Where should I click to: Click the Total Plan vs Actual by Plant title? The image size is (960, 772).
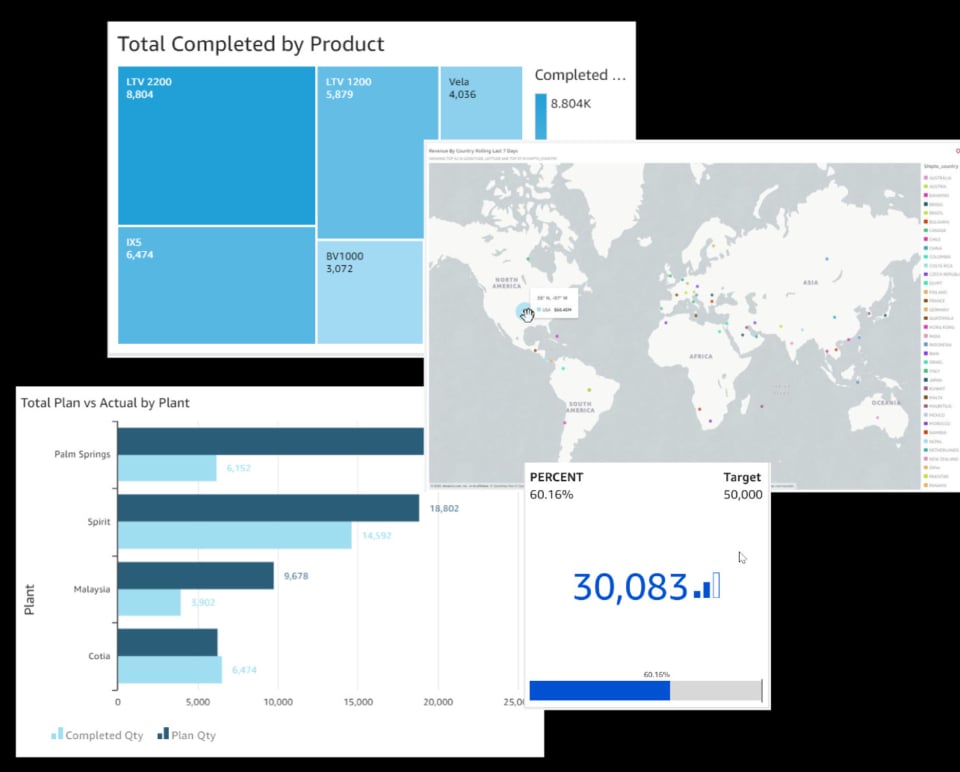click(x=105, y=403)
